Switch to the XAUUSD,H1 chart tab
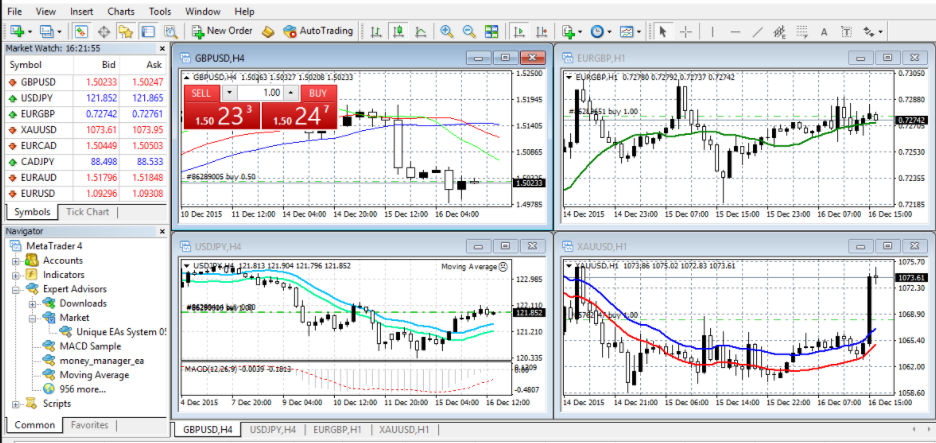 (404, 429)
